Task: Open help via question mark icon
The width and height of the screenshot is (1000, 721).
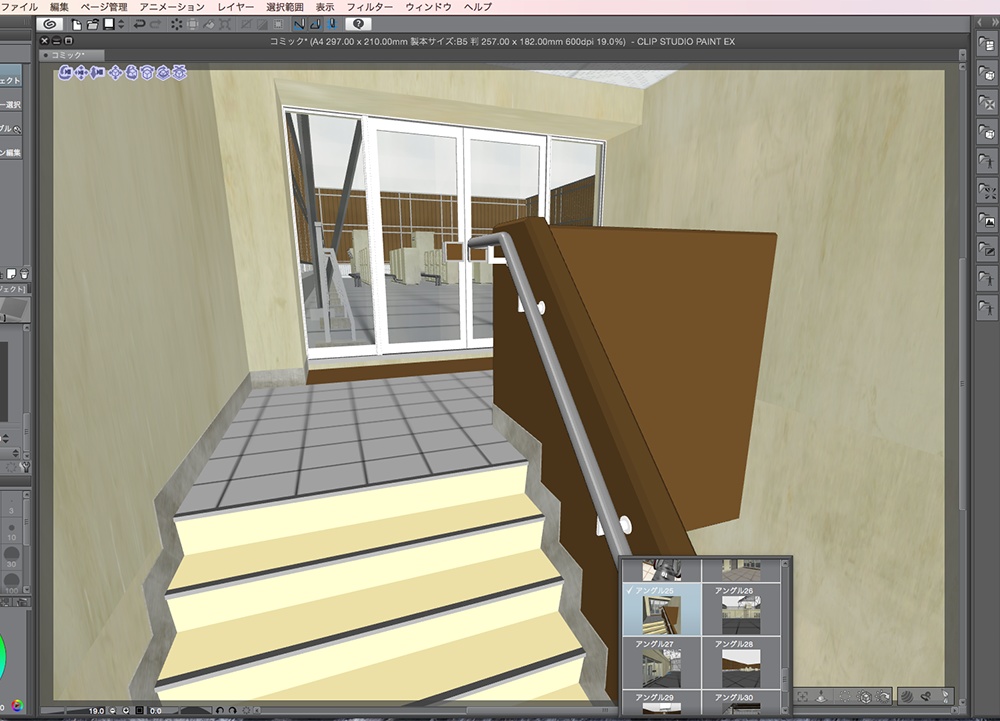Action: 358,24
